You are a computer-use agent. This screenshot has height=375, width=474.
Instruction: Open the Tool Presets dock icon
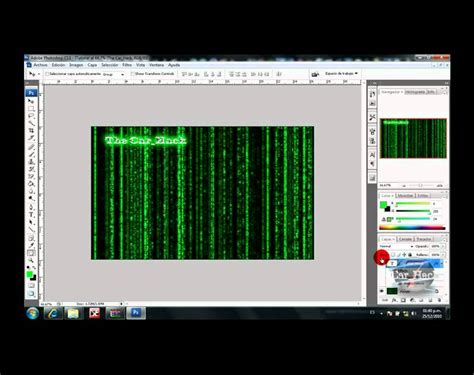click(x=372, y=117)
